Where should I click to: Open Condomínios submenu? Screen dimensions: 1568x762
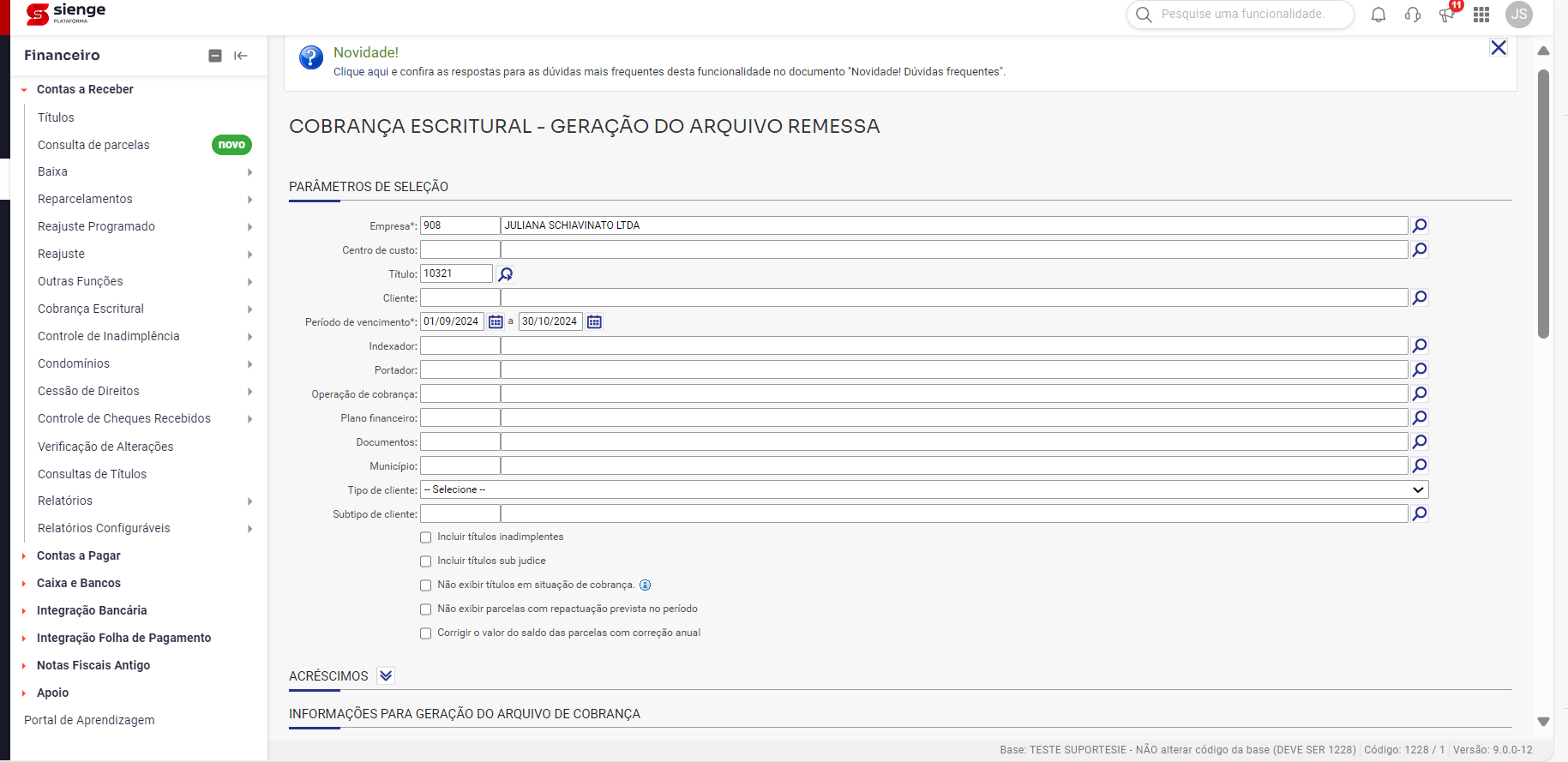coord(74,363)
